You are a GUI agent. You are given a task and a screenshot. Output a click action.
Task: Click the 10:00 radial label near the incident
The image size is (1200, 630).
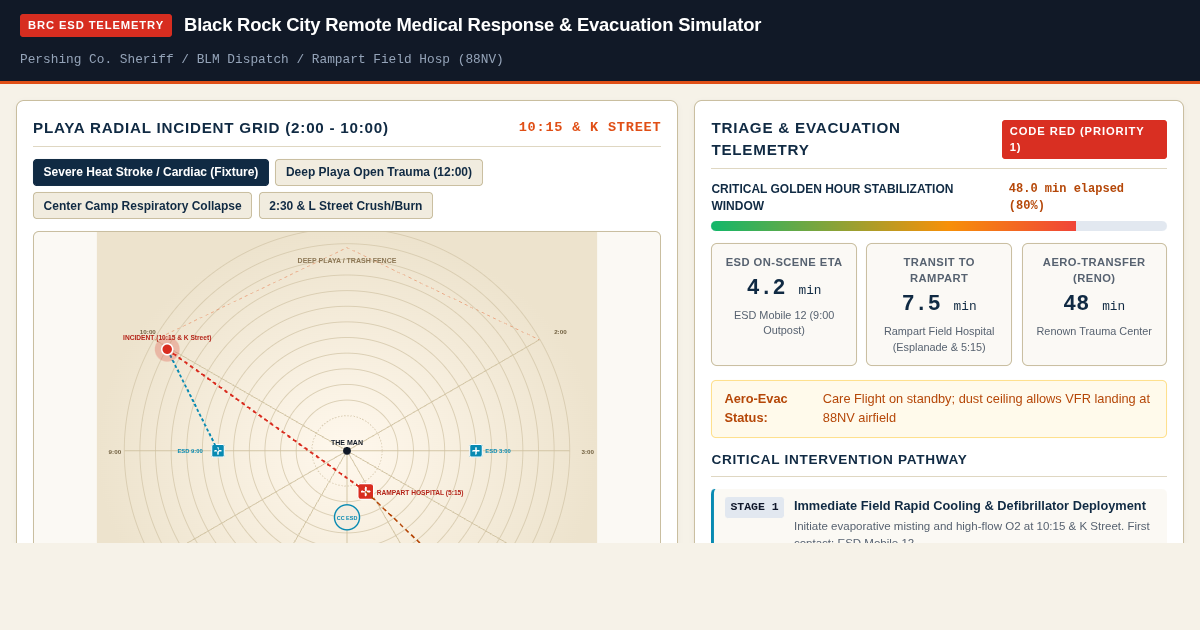[147, 332]
